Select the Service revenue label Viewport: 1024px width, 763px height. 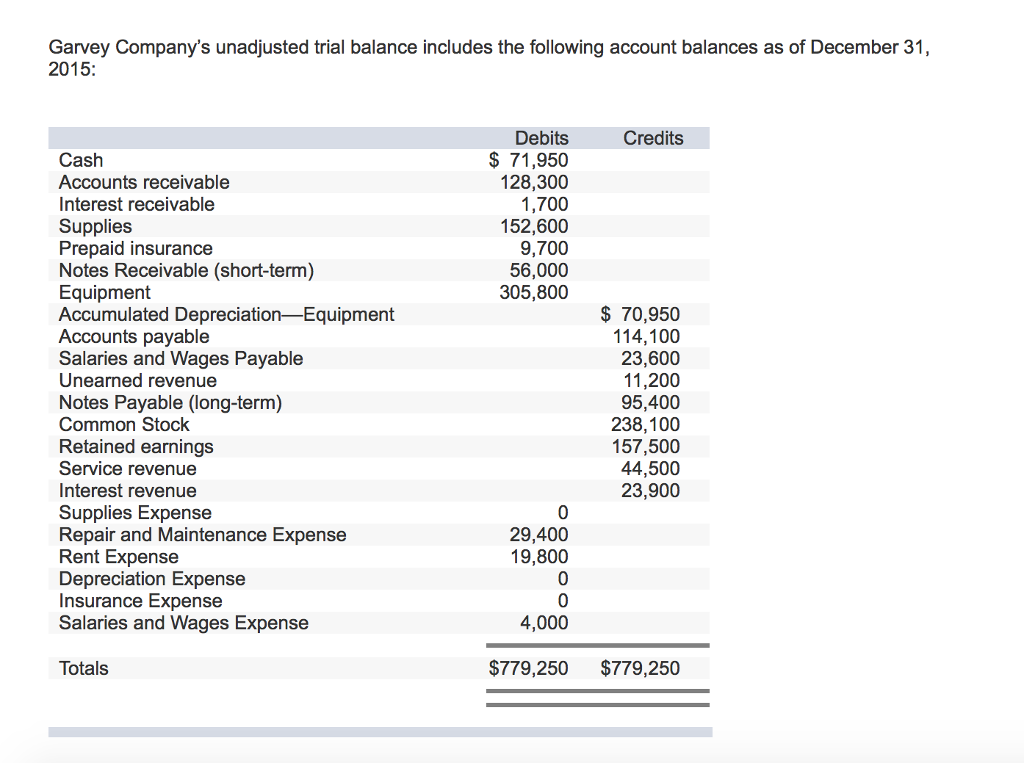(x=127, y=469)
